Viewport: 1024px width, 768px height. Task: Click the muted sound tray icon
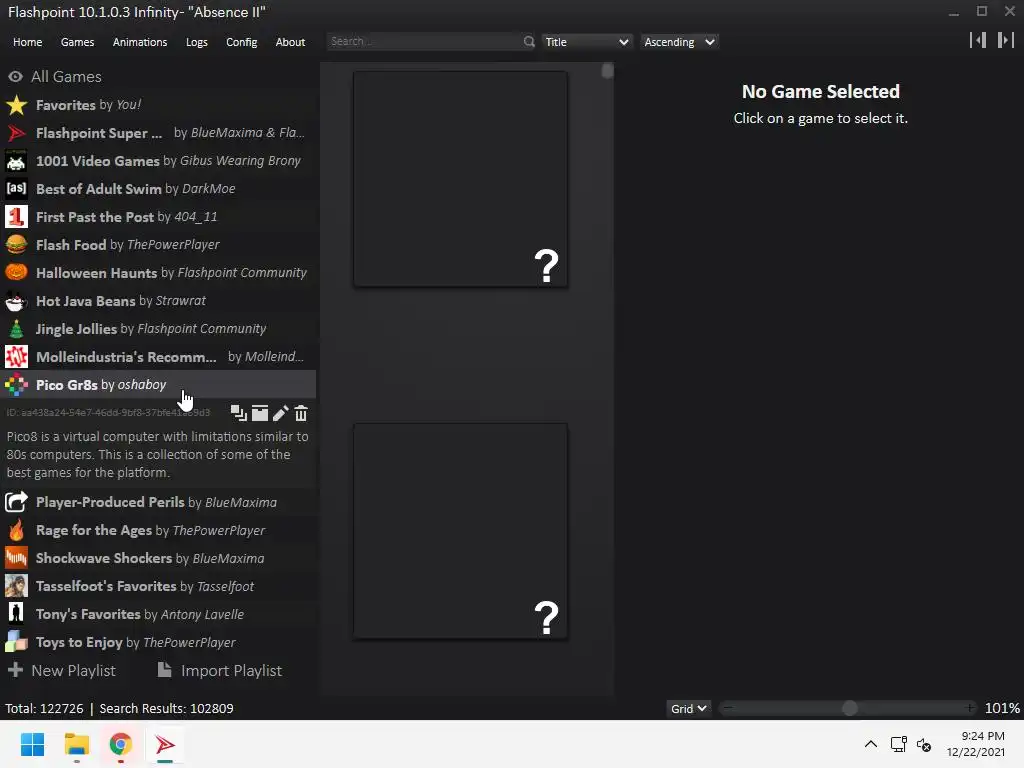click(x=924, y=744)
